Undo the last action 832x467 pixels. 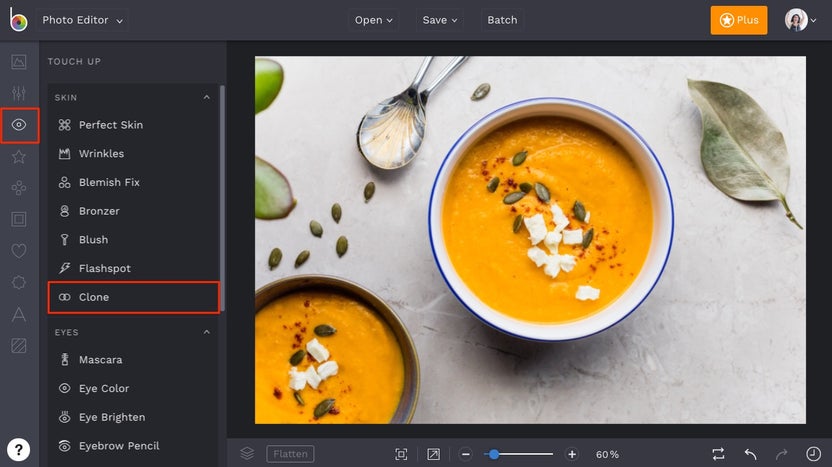pos(750,454)
